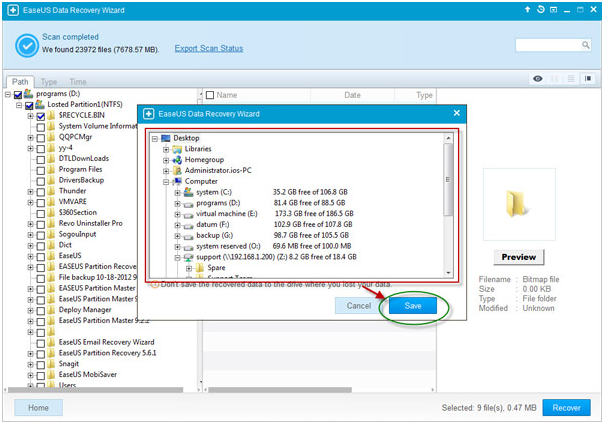Open the Time tab
This screenshot has height=424, width=604.
point(78,82)
